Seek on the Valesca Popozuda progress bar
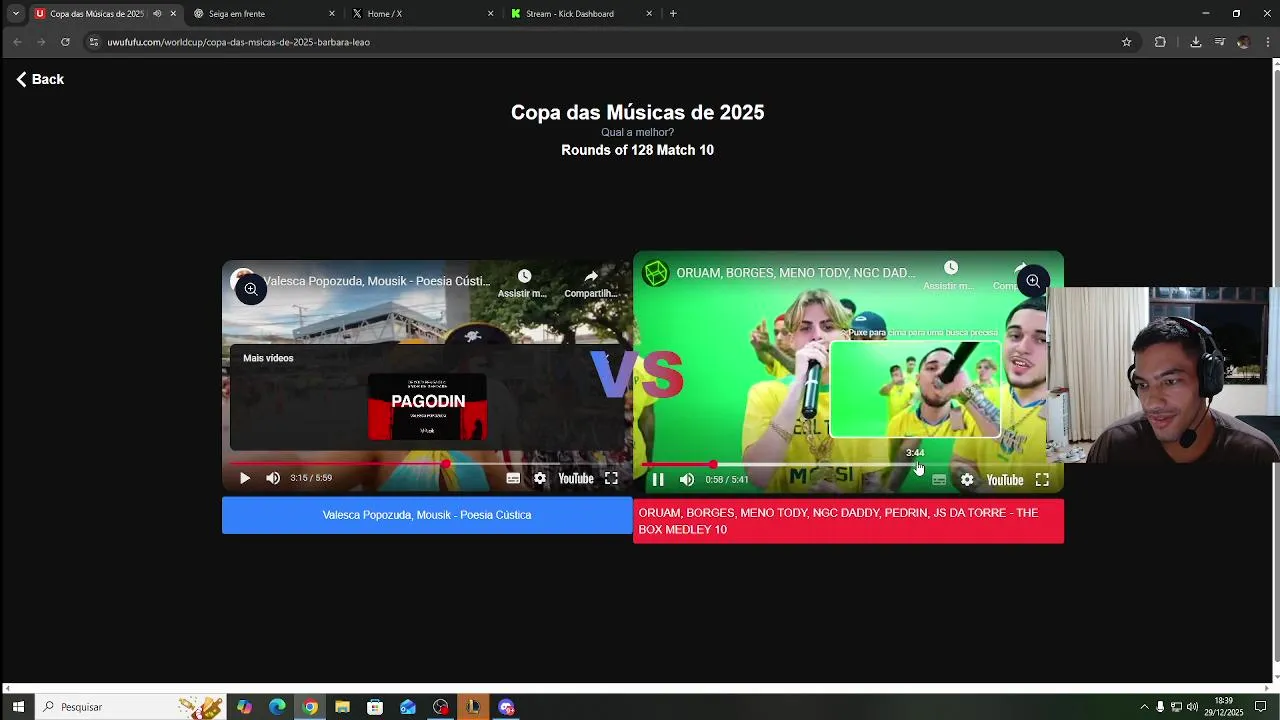Image resolution: width=1280 pixels, height=720 pixels. tap(427, 463)
